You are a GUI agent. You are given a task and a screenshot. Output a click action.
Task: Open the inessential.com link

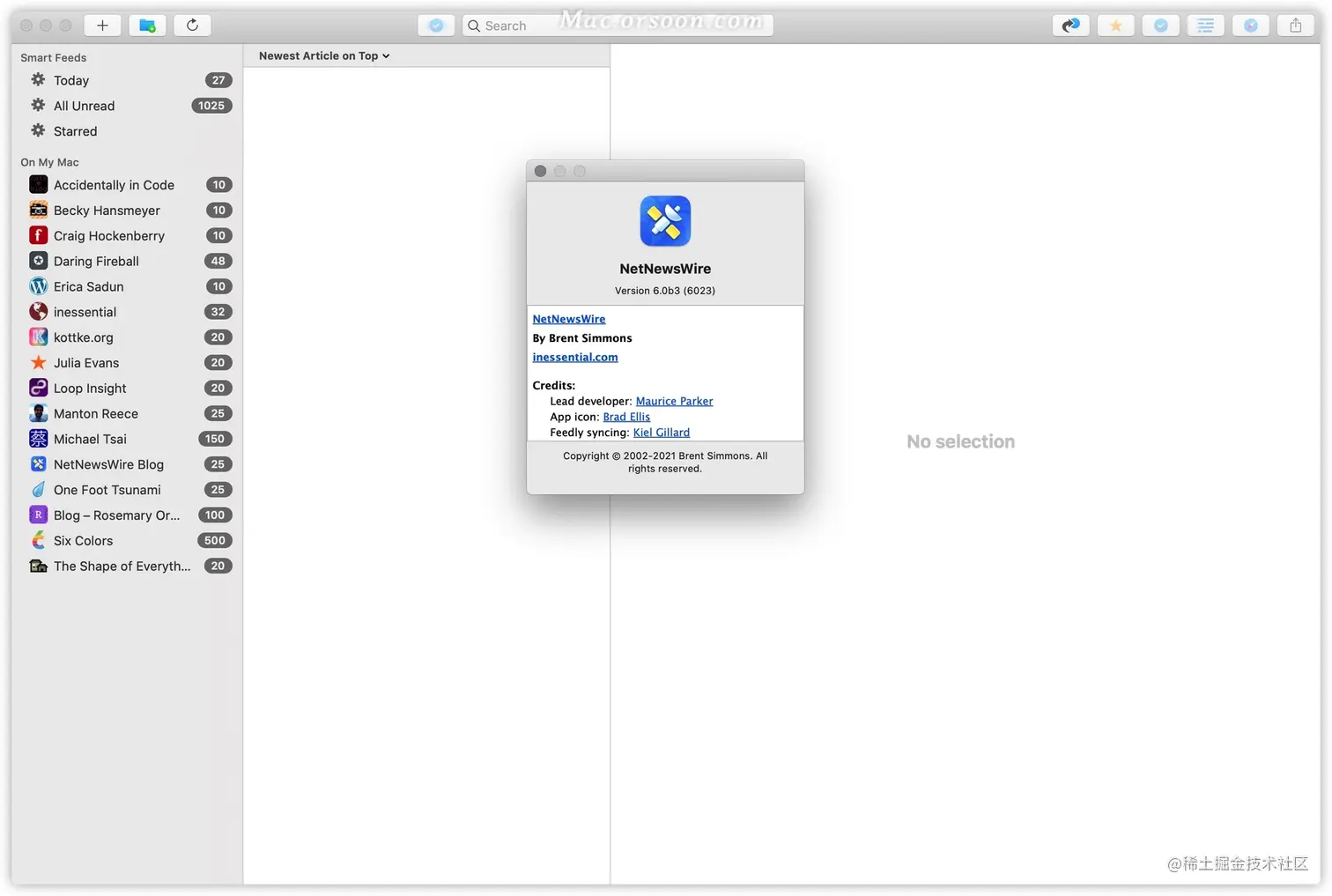click(x=575, y=357)
